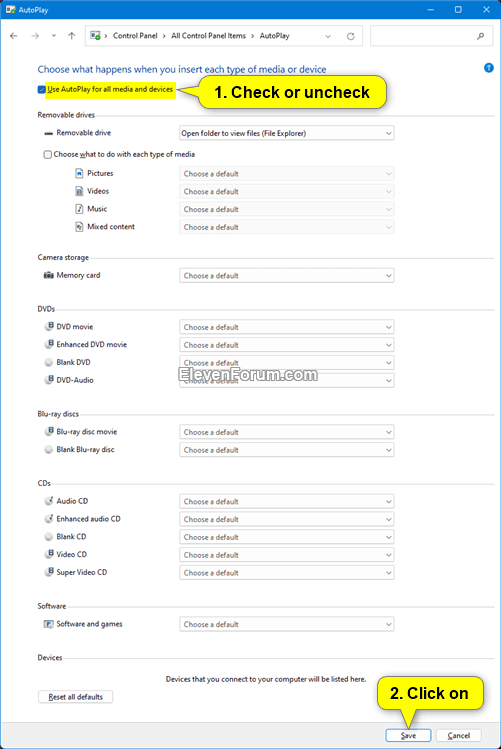Click the Audio CD icon
Viewport: 501px width, 749px height.
[49, 501]
